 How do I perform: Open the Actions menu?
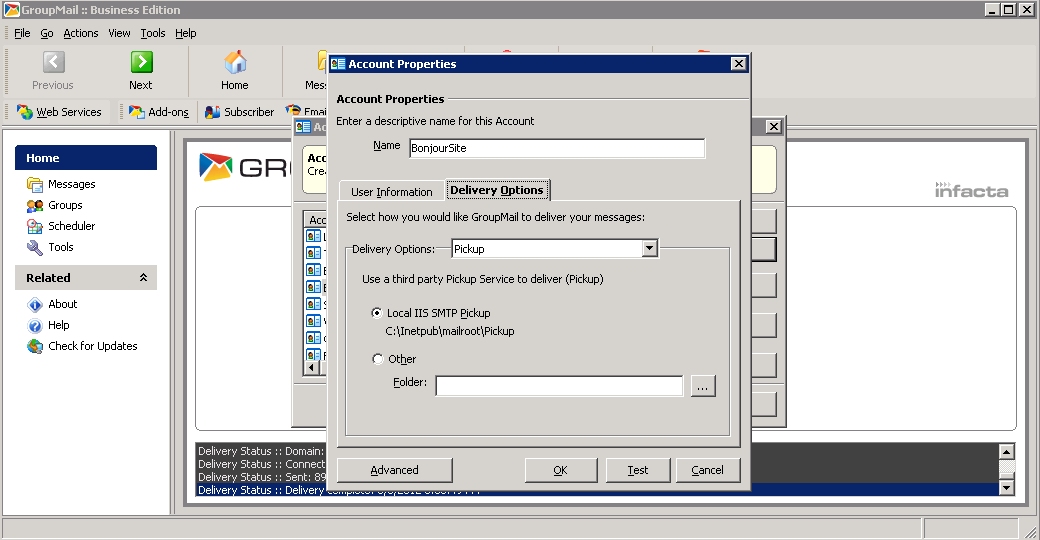pos(81,33)
